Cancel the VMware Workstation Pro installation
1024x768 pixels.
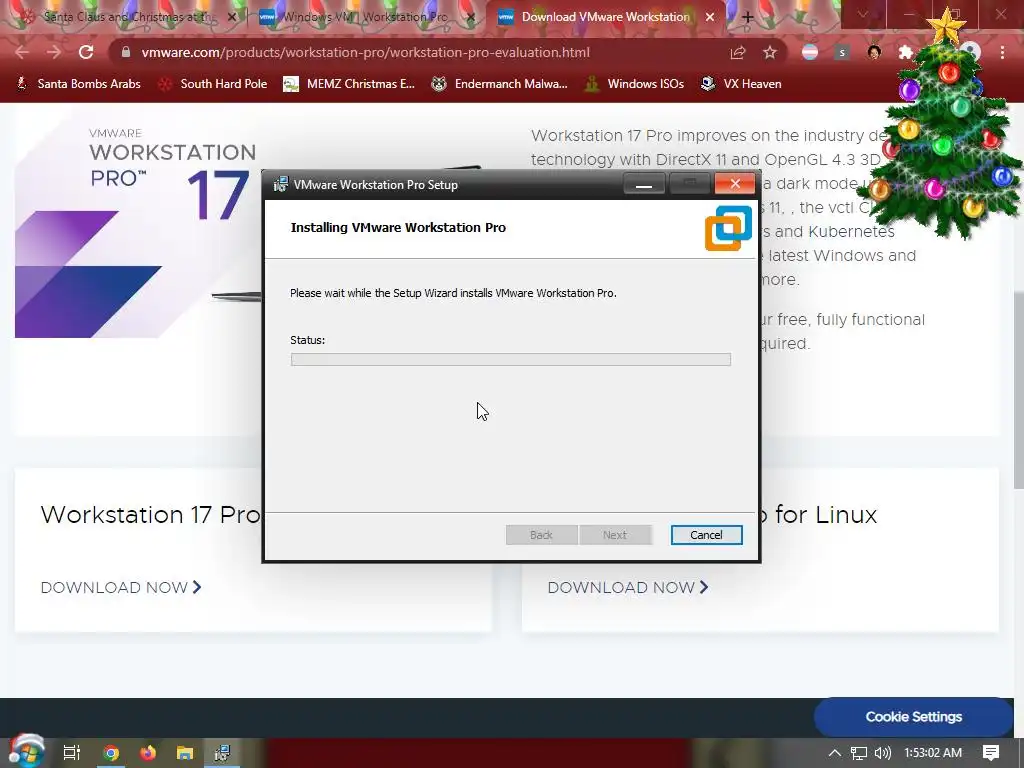point(706,535)
